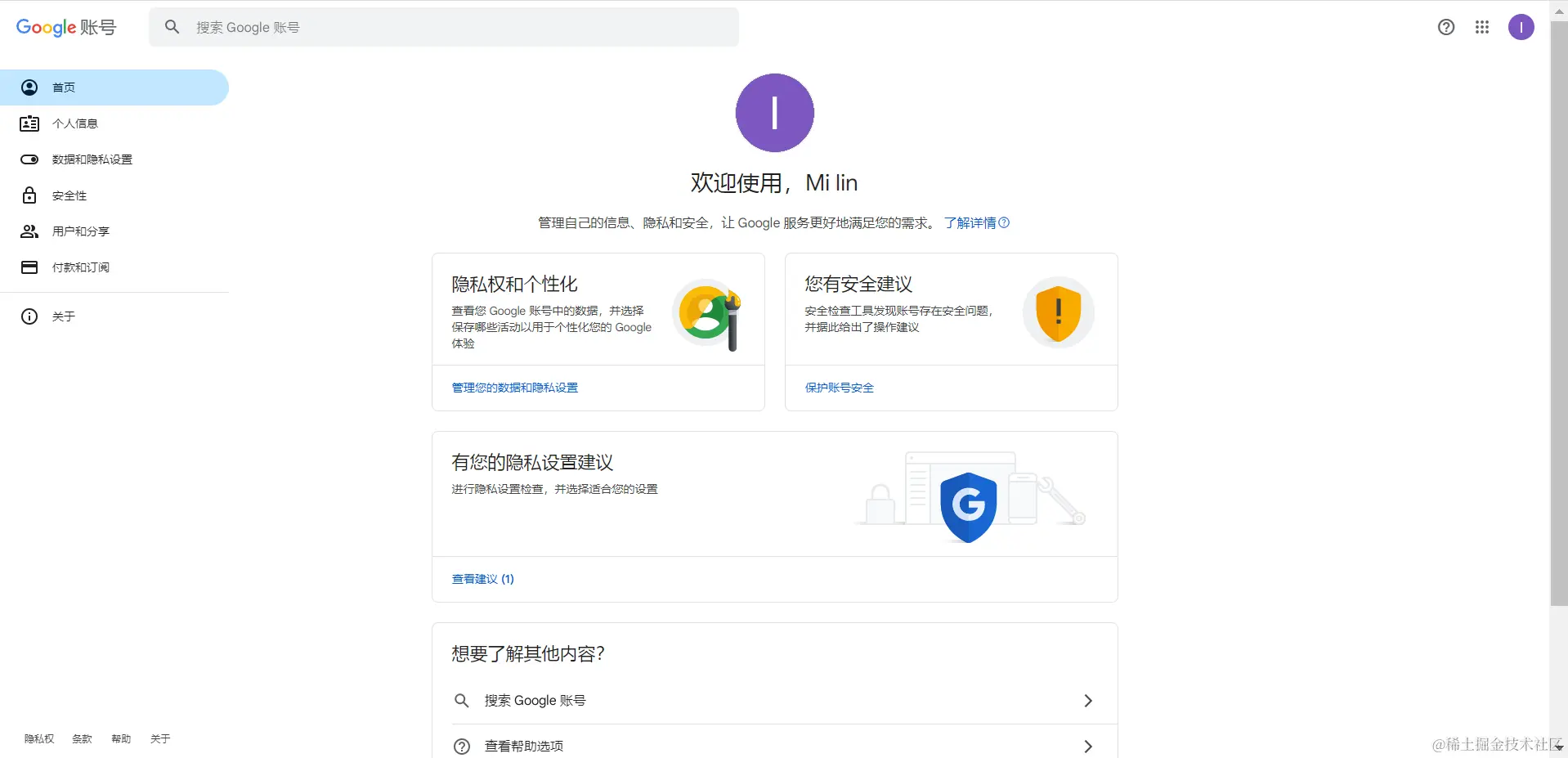
Task: Open the account avatar in the top right
Action: pyautogui.click(x=1521, y=27)
